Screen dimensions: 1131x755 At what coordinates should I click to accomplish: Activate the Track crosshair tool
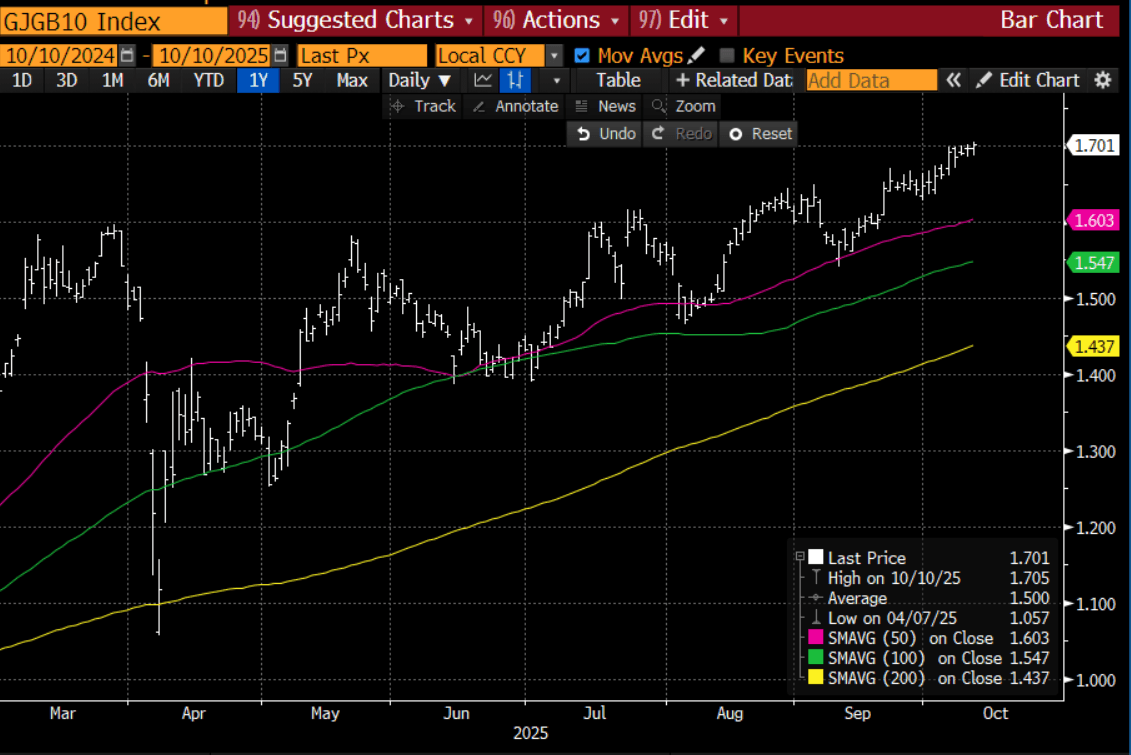pyautogui.click(x=422, y=106)
